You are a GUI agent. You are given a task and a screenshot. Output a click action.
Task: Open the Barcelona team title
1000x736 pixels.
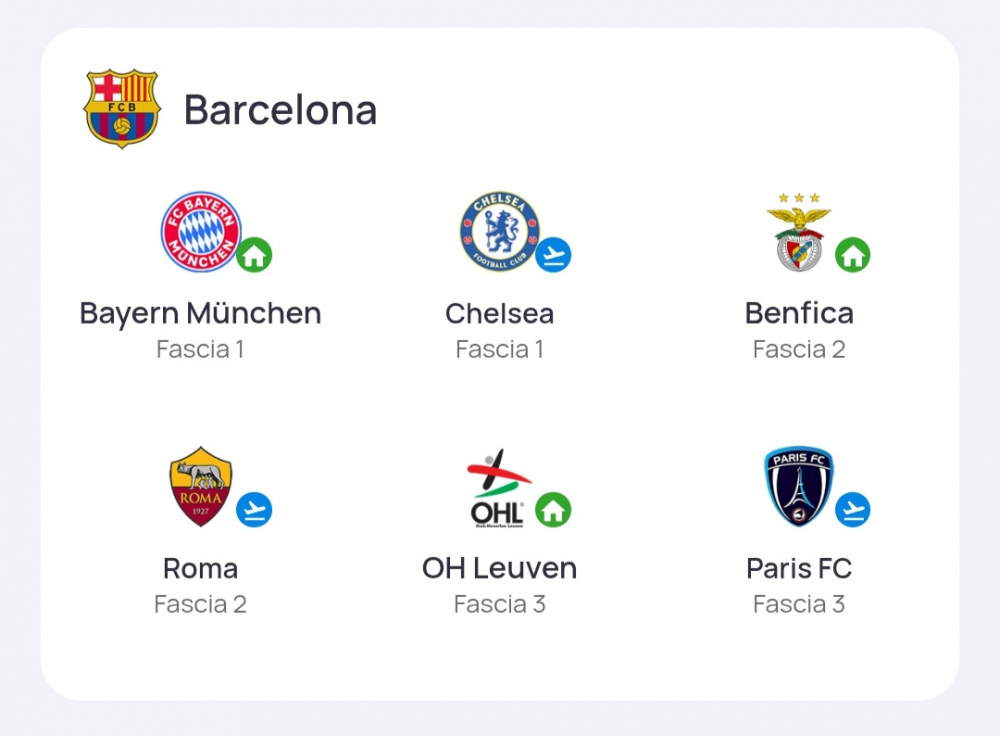tap(281, 110)
